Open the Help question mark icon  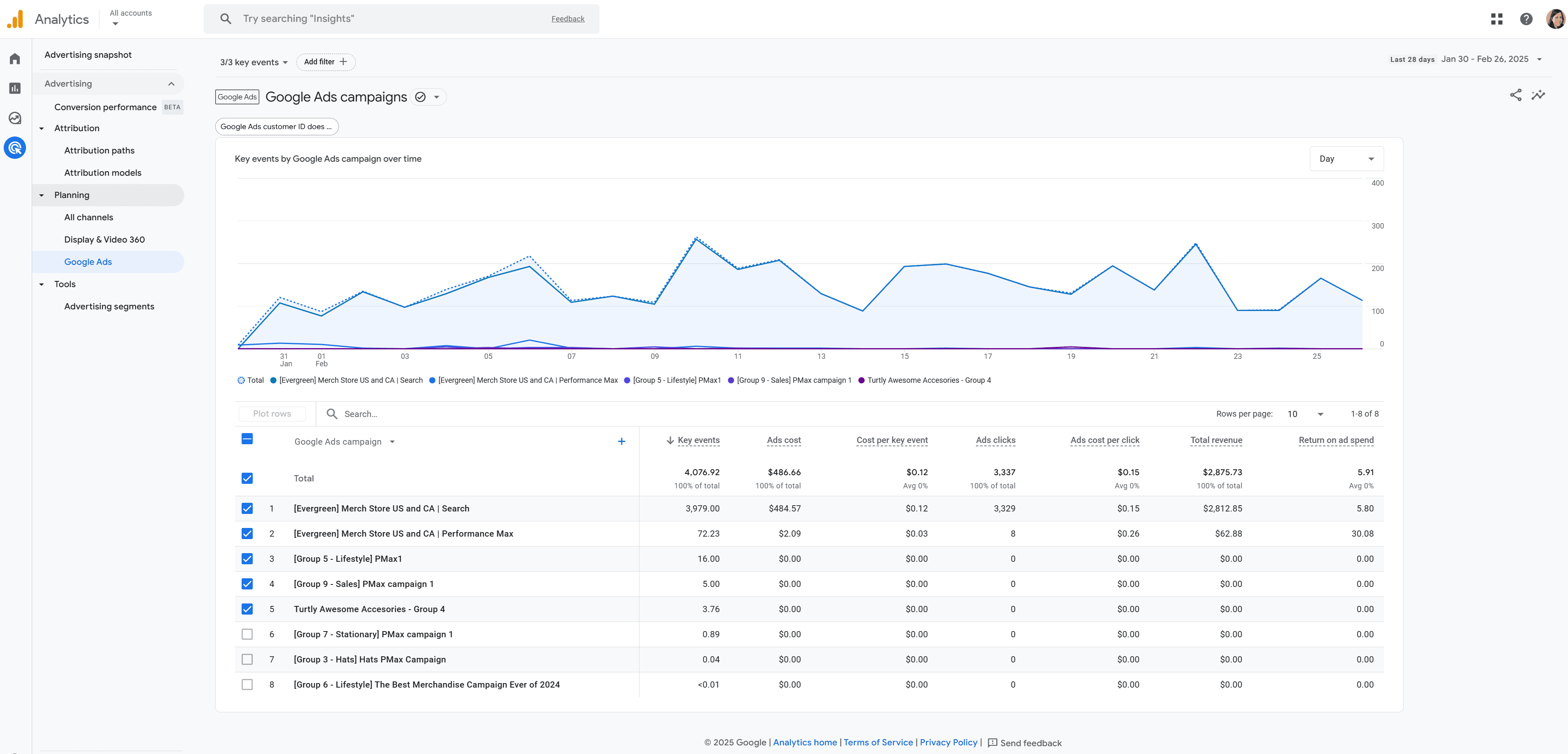pyautogui.click(x=1526, y=19)
